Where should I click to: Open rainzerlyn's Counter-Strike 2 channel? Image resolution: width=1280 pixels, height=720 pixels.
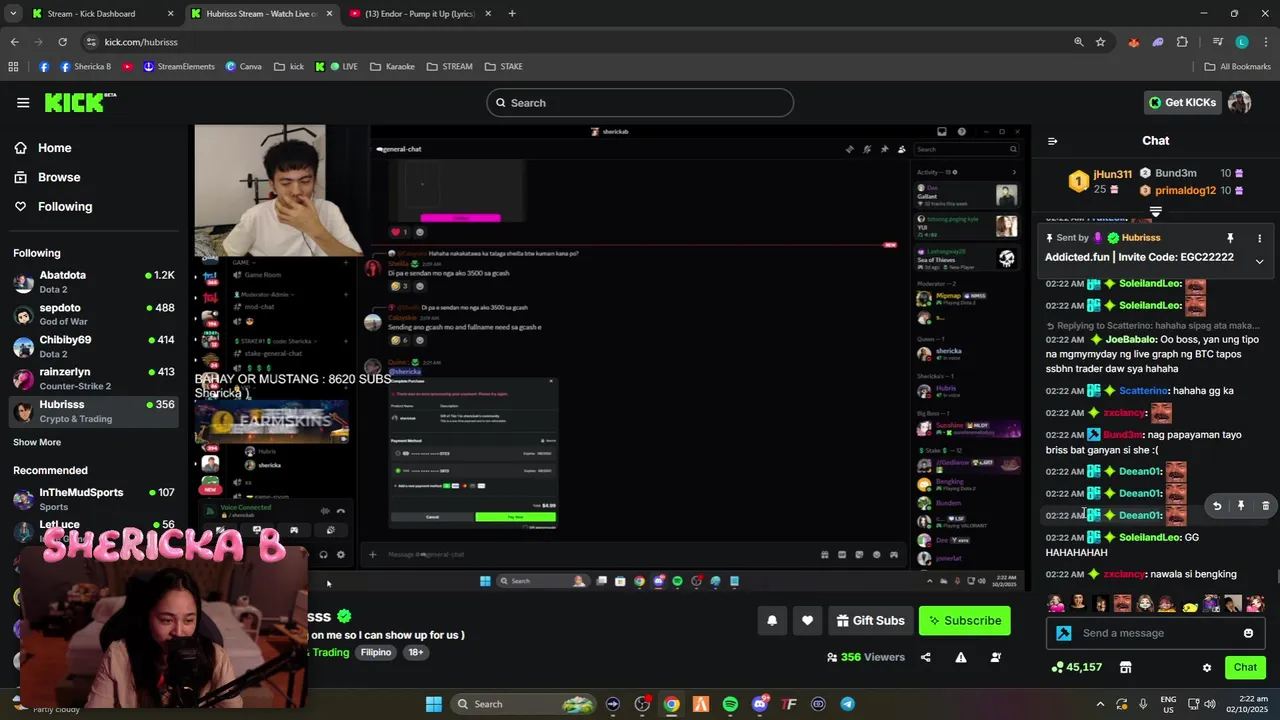pyautogui.click(x=94, y=378)
